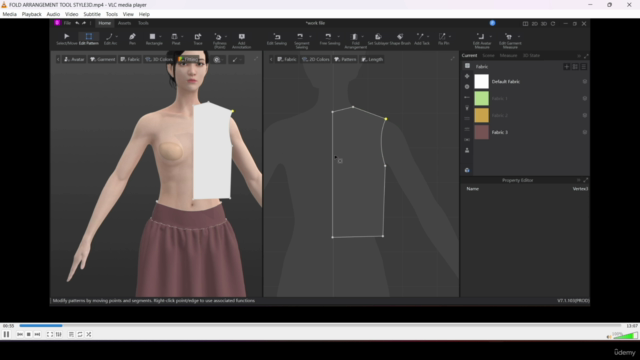Image resolution: width=640 pixels, height=360 pixels.
Task: Pick the Rectangle pattern tool
Action: point(153,39)
